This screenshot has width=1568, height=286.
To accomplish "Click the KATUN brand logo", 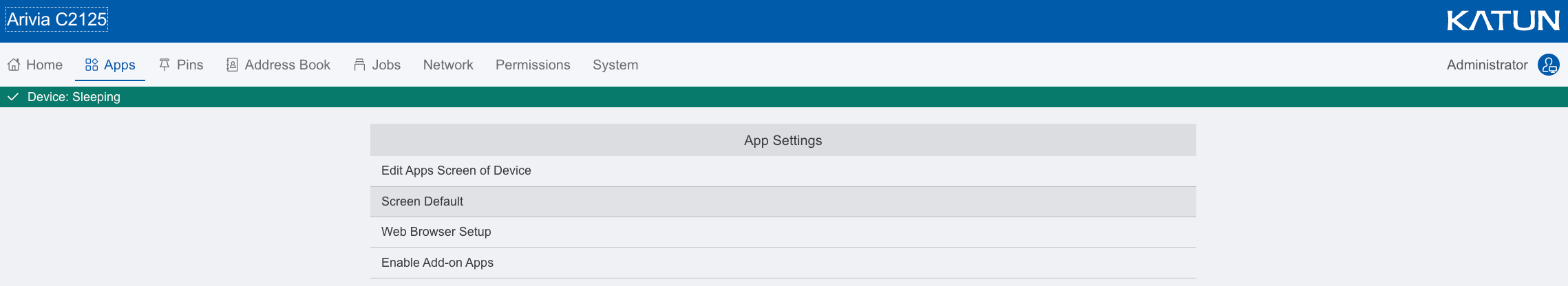I will tap(1503, 21).
